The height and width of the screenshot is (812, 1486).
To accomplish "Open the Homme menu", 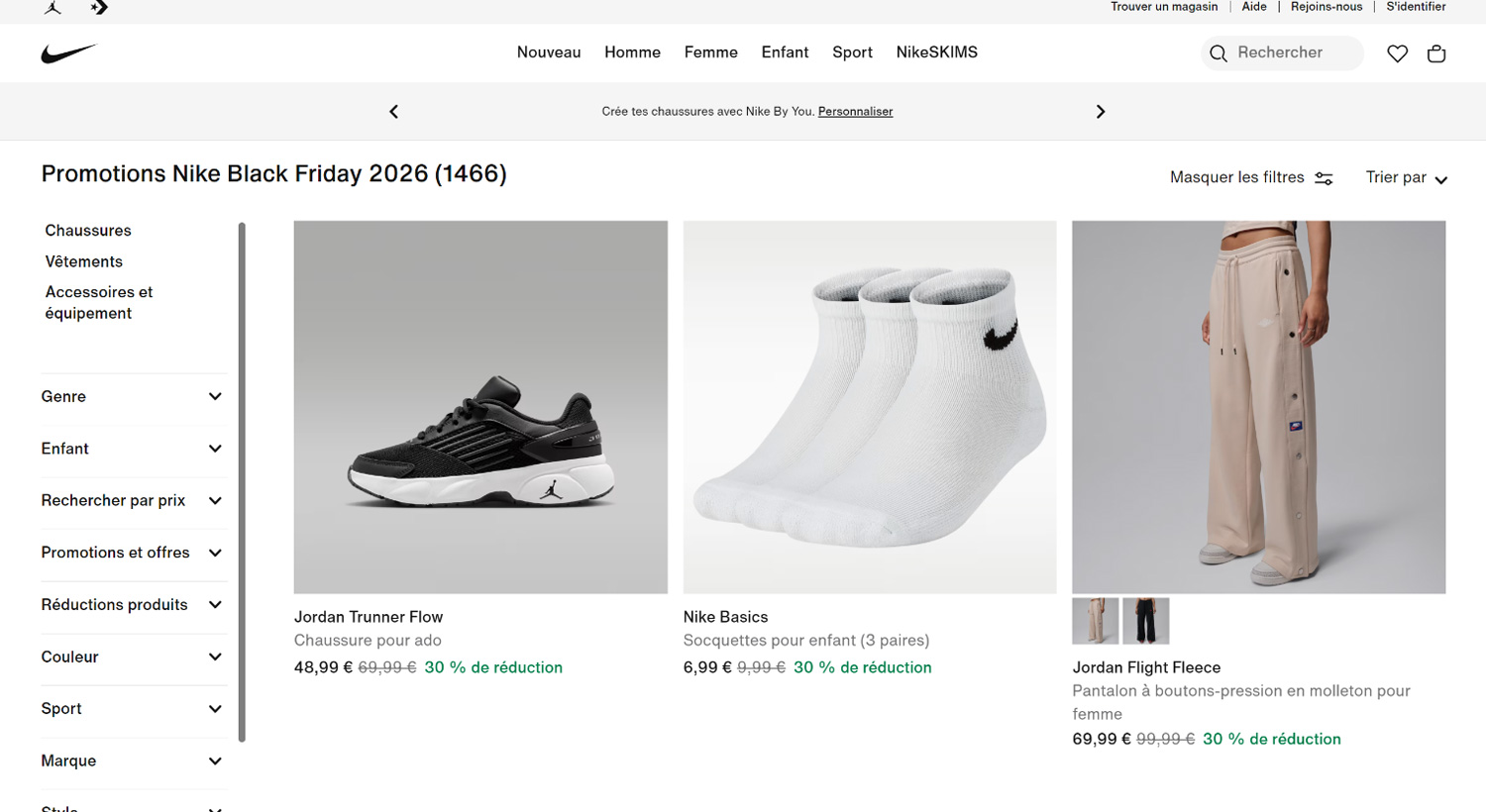I will tap(632, 52).
